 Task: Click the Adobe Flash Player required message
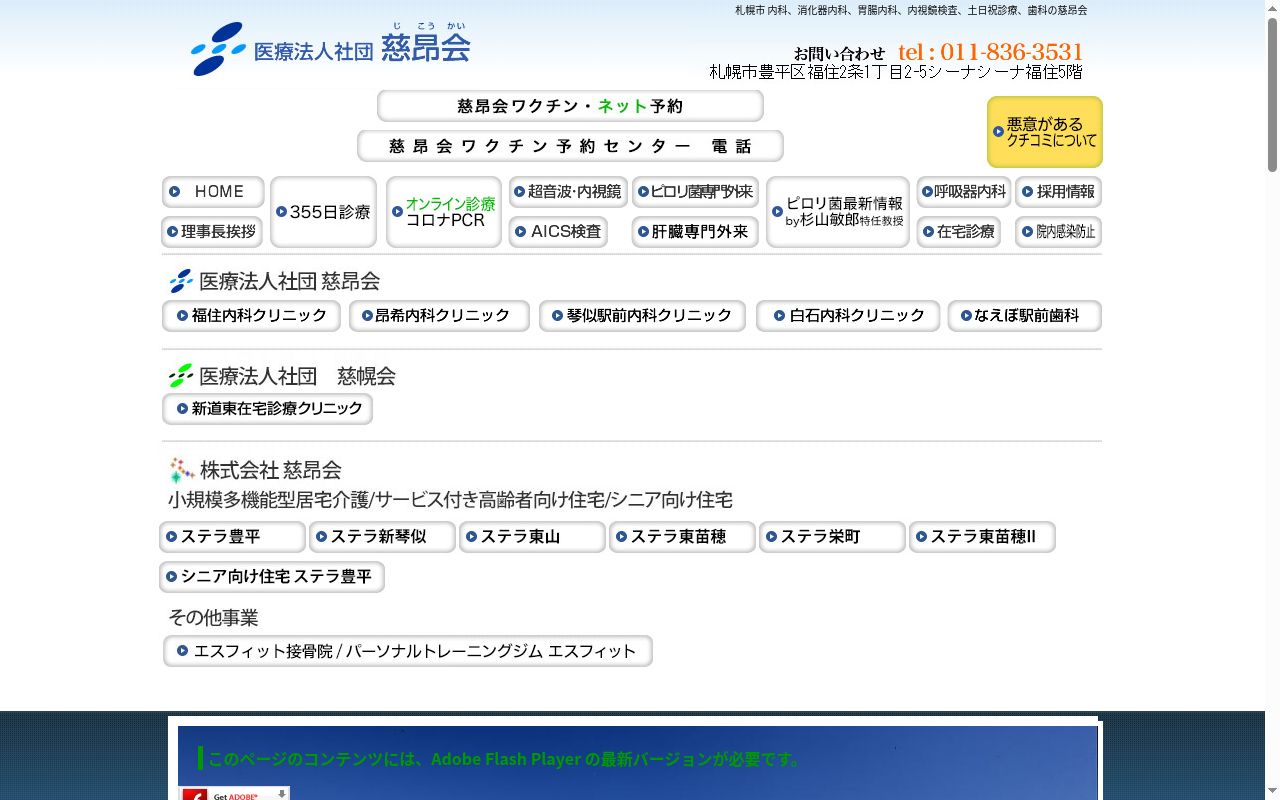click(504, 759)
